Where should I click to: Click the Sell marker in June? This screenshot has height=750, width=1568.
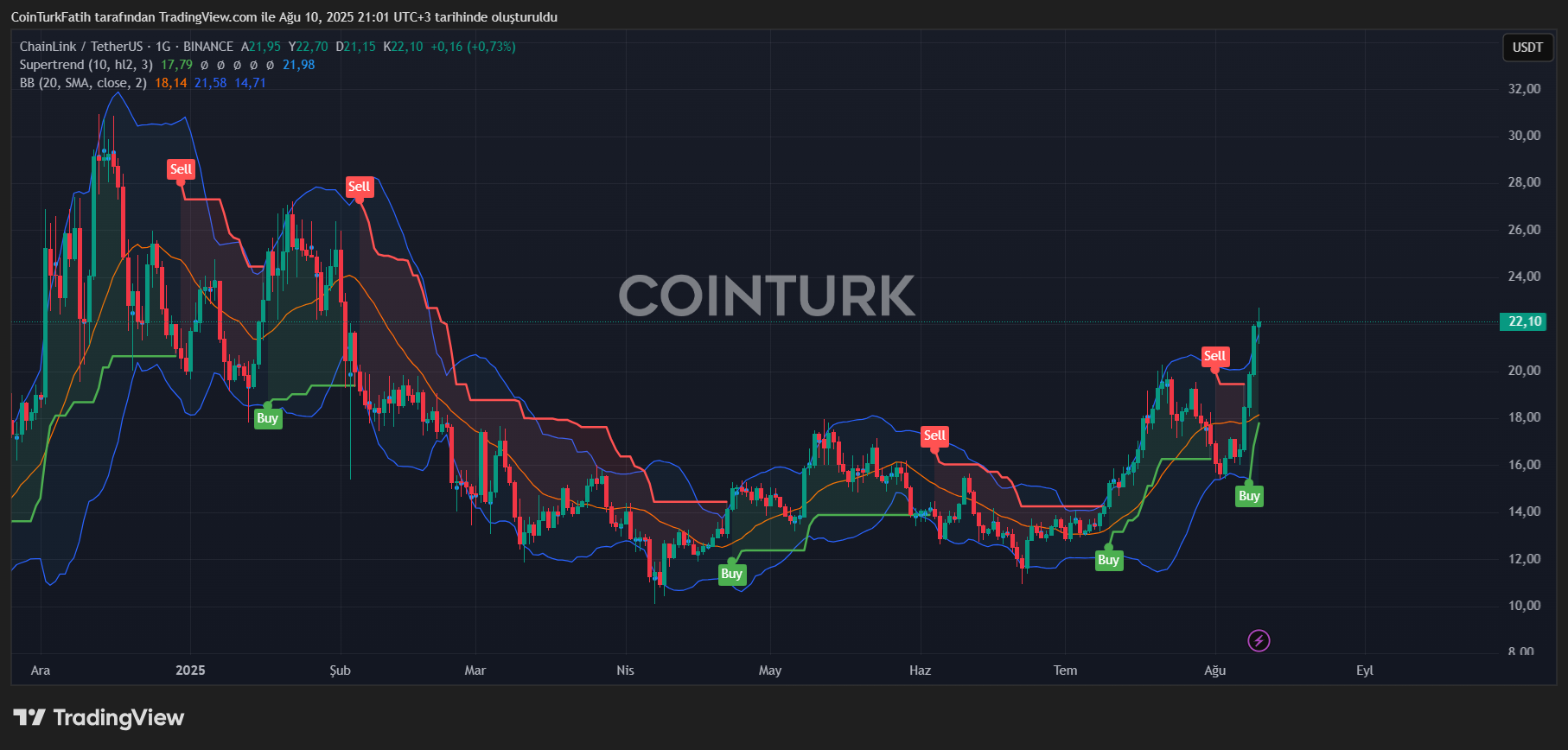934,435
